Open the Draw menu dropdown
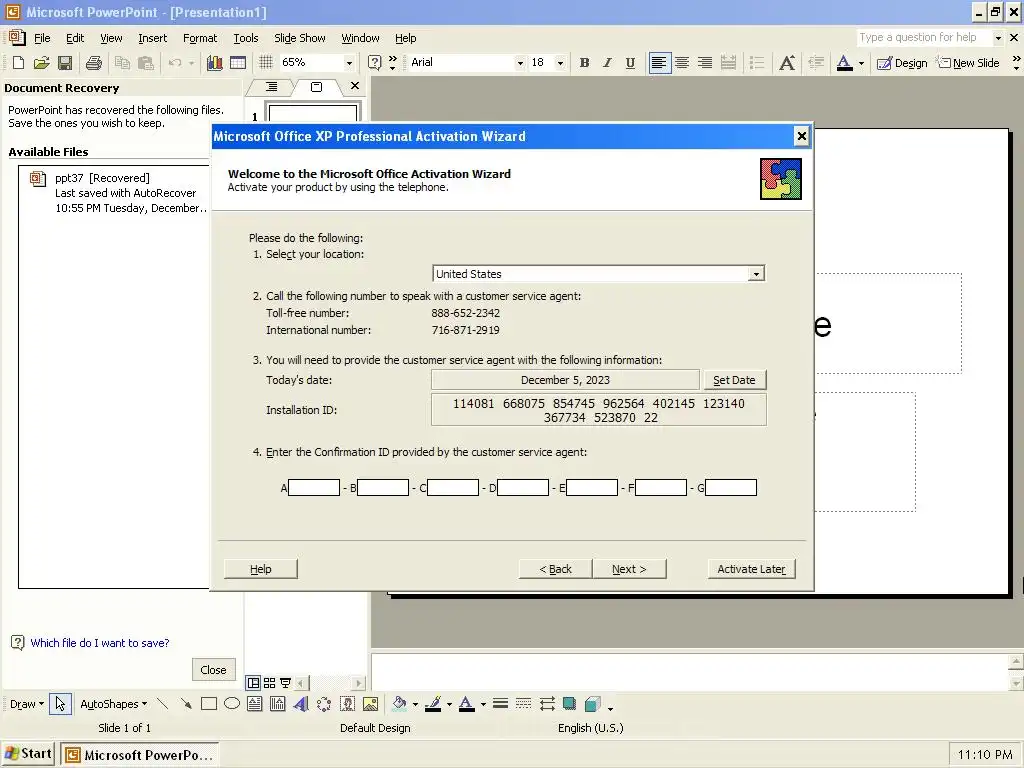Viewport: 1024px width, 768px height. pos(27,704)
